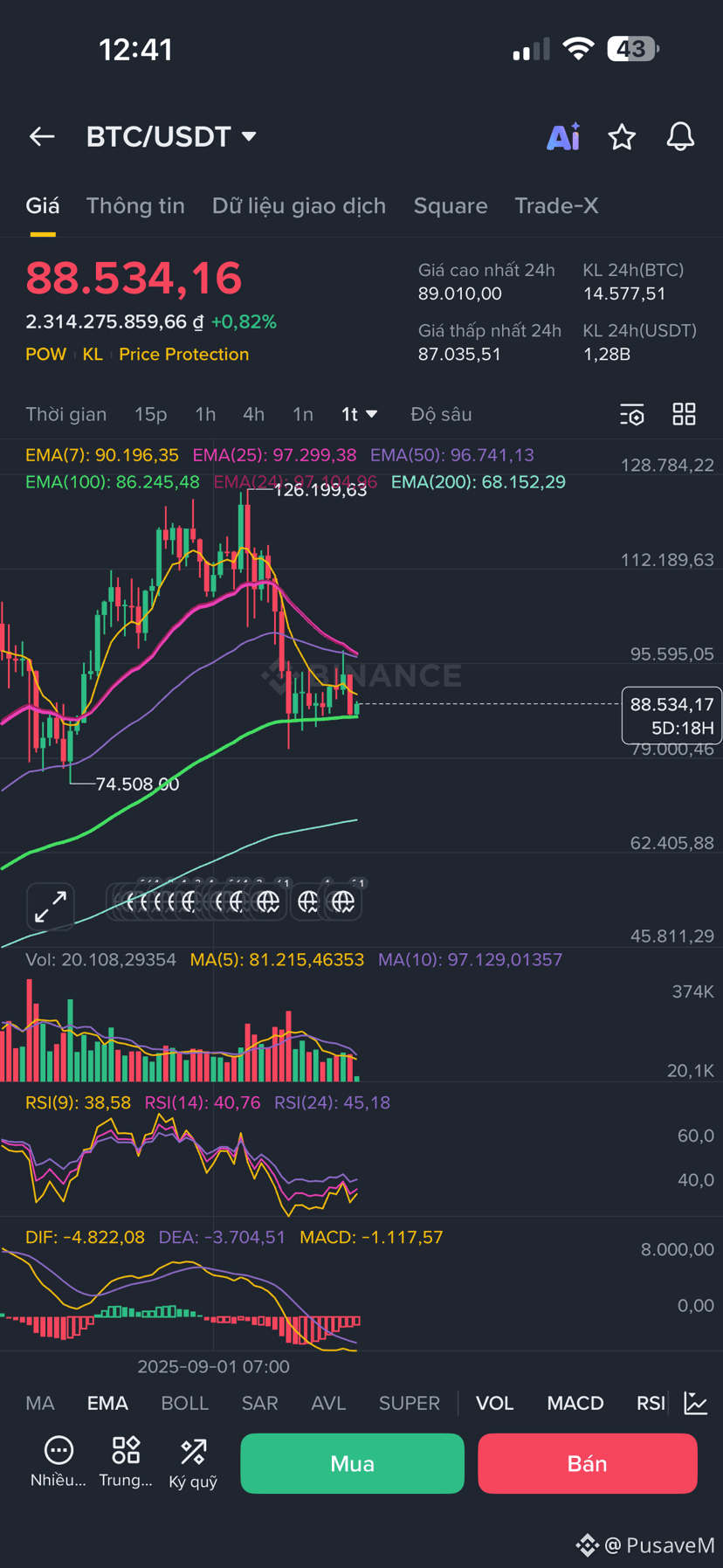Select the Thời gian chart mode
Viewport: 723px width, 1568px height.
(x=66, y=414)
